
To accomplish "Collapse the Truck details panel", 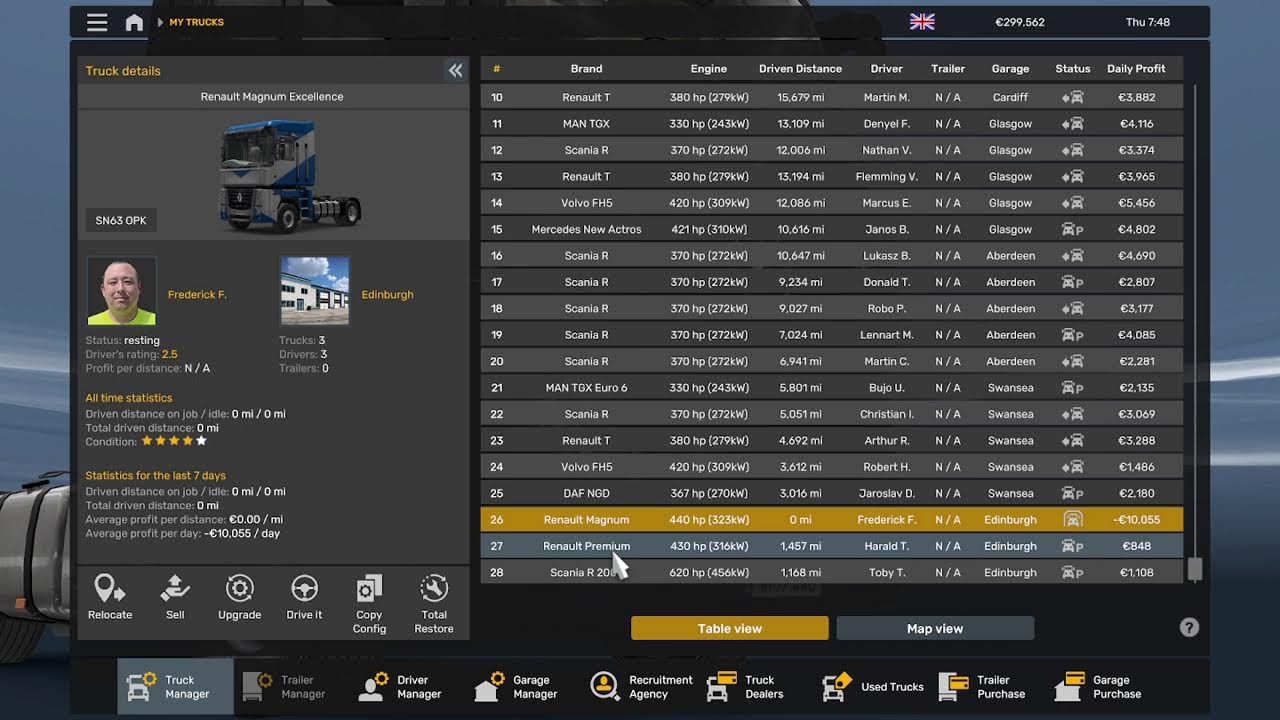I will (455, 70).
